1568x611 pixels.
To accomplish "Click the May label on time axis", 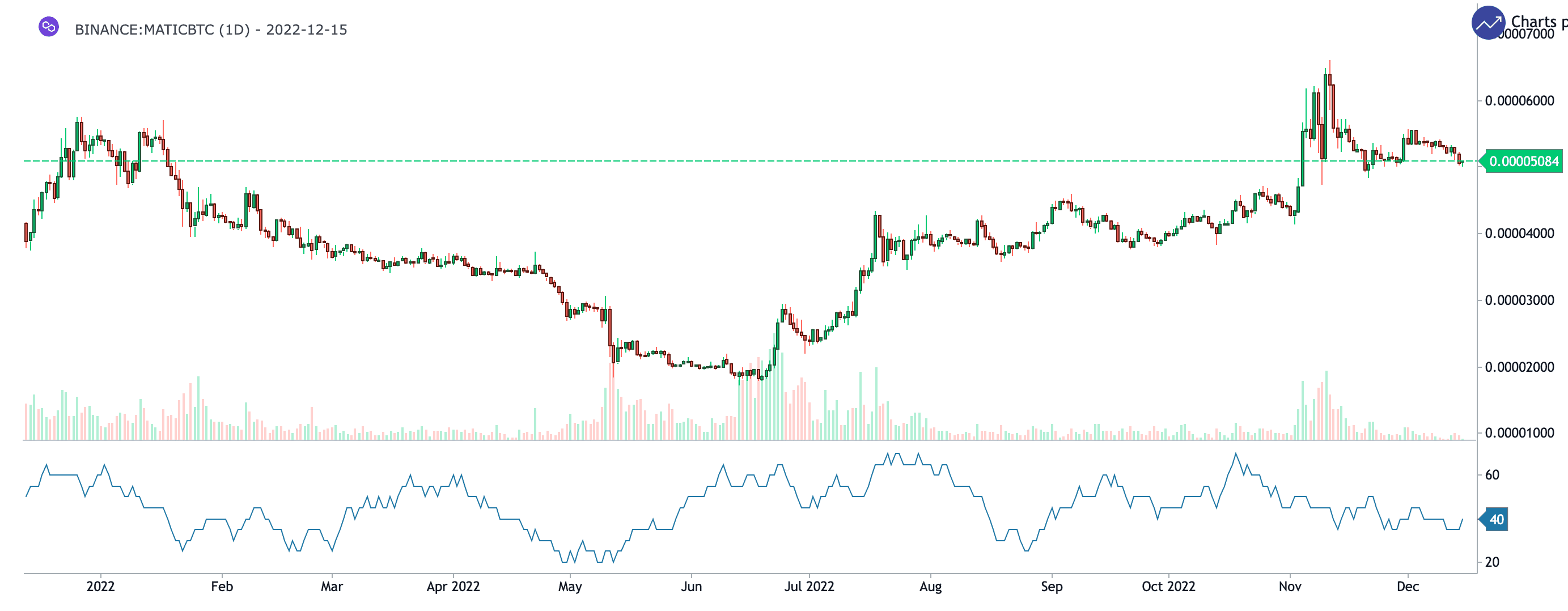I will (x=570, y=587).
